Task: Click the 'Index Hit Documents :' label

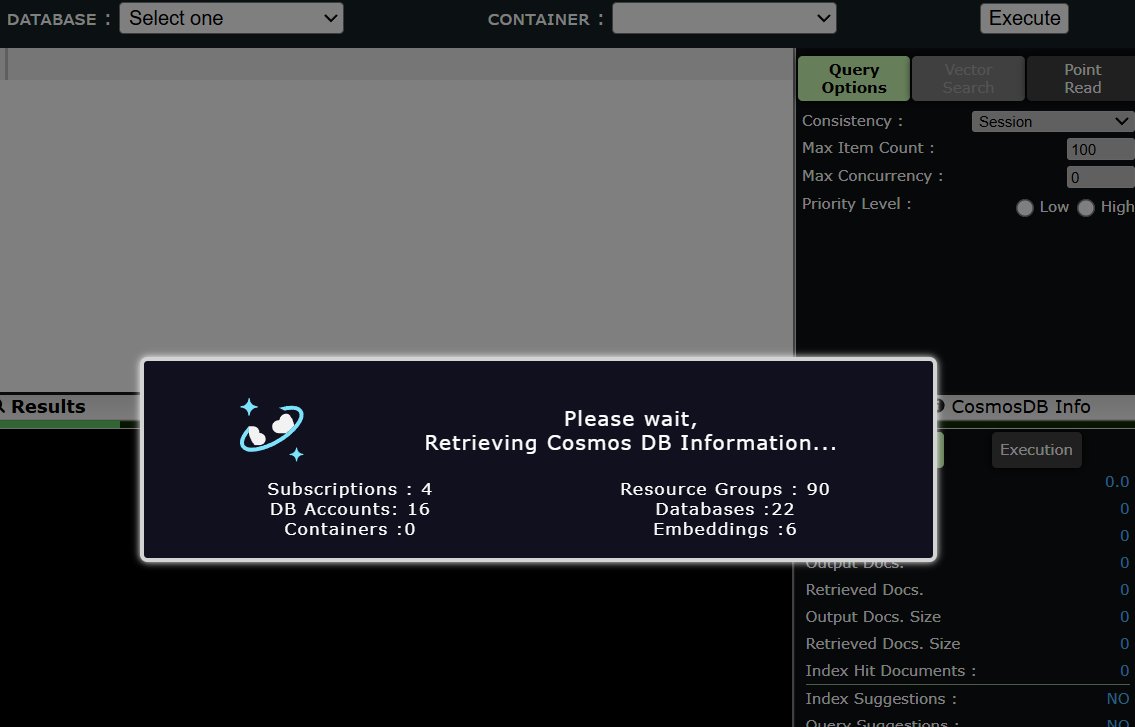Action: [890, 671]
